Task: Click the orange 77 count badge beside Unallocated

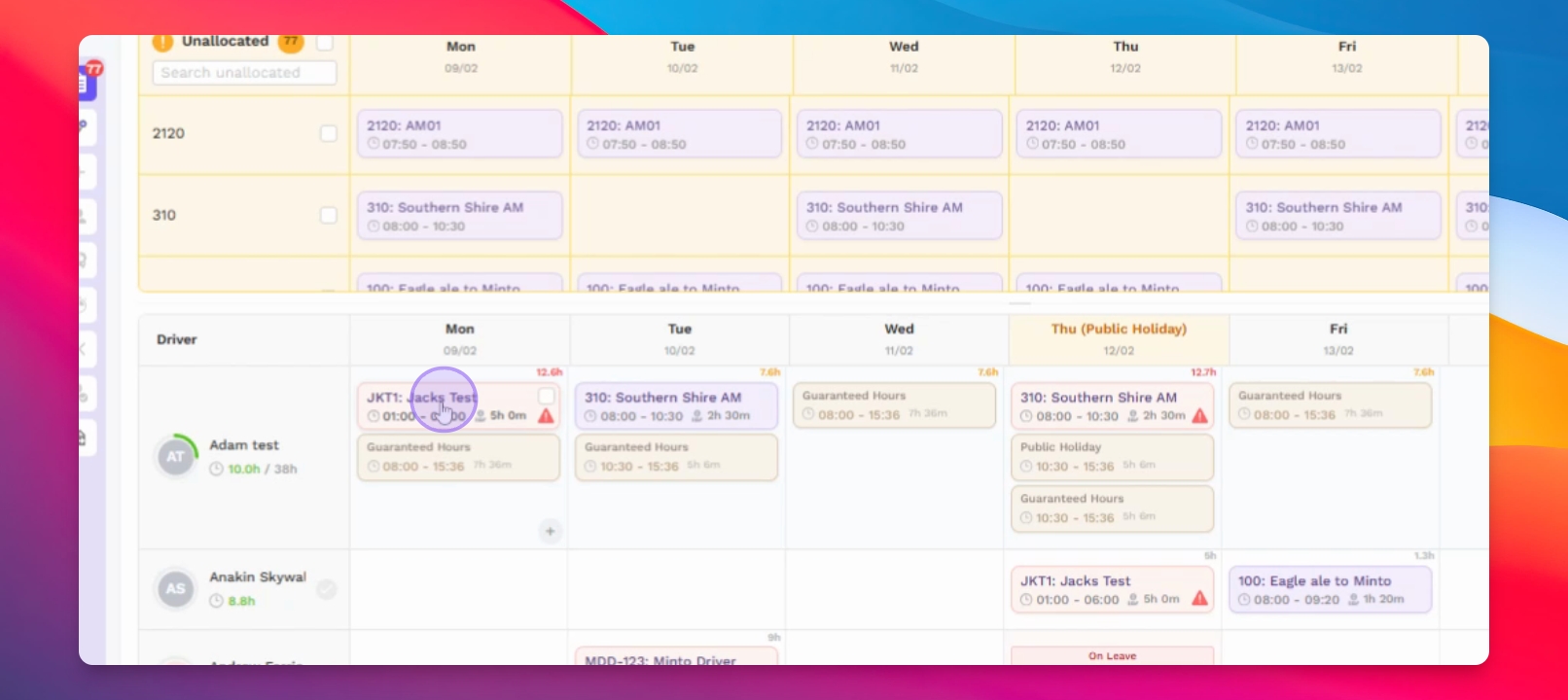Action: (291, 42)
